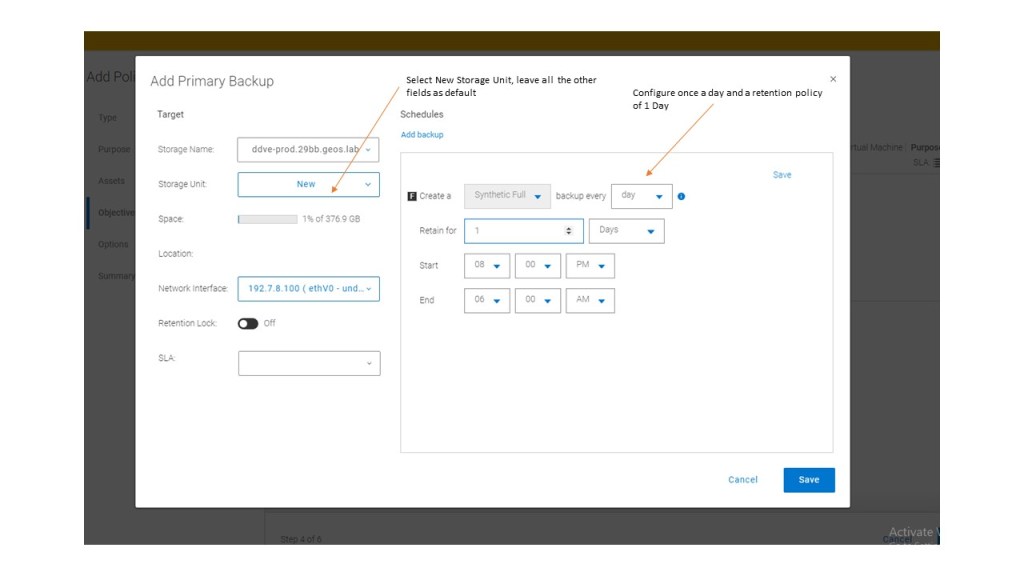Click the info icon beside backup frequency
Image resolution: width=1024 pixels, height=576 pixels.
tap(681, 196)
